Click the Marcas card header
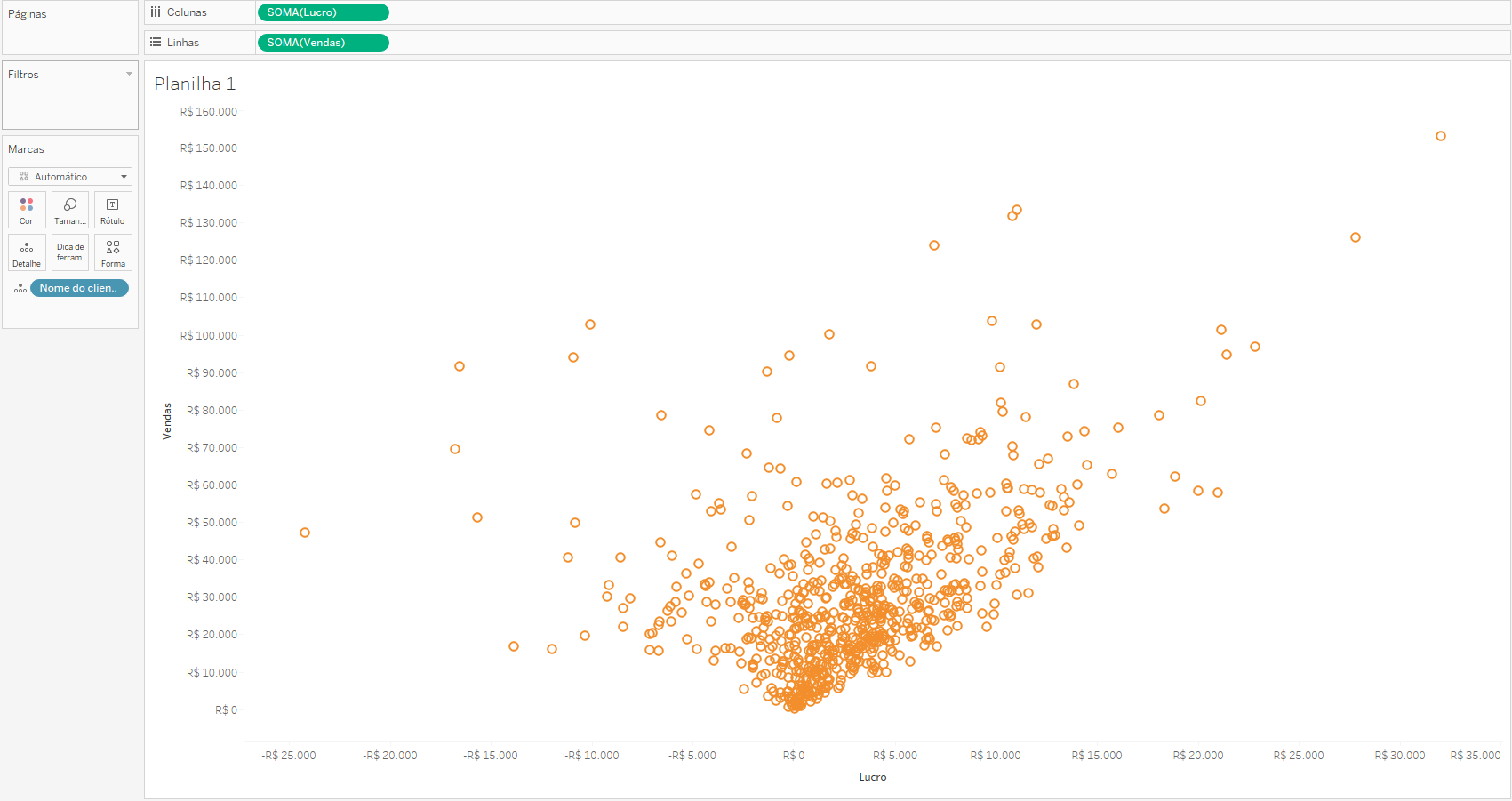Image resolution: width=1512 pixels, height=801 pixels. pos(26,149)
